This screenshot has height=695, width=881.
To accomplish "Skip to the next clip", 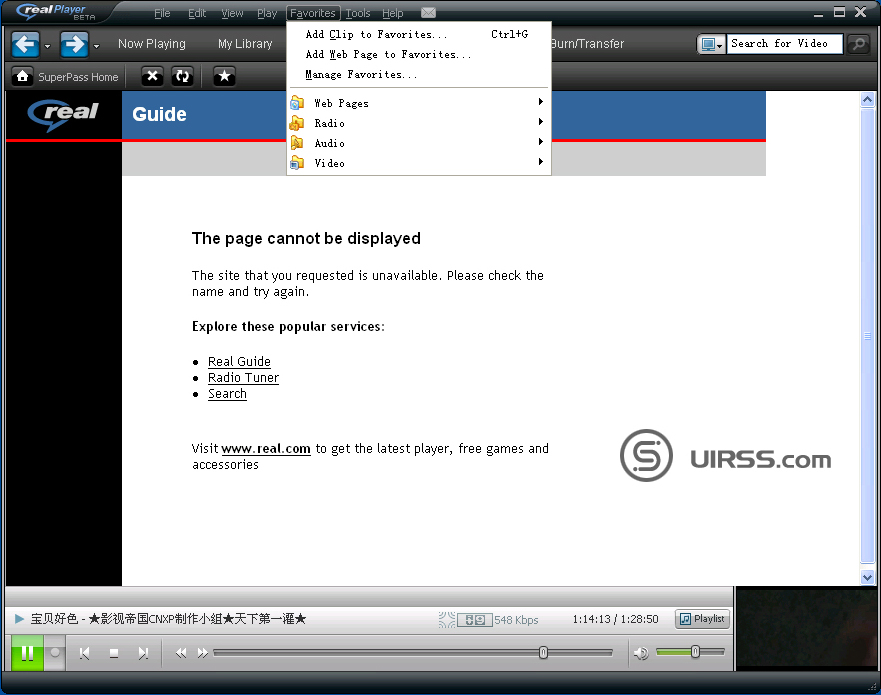I will (x=143, y=653).
